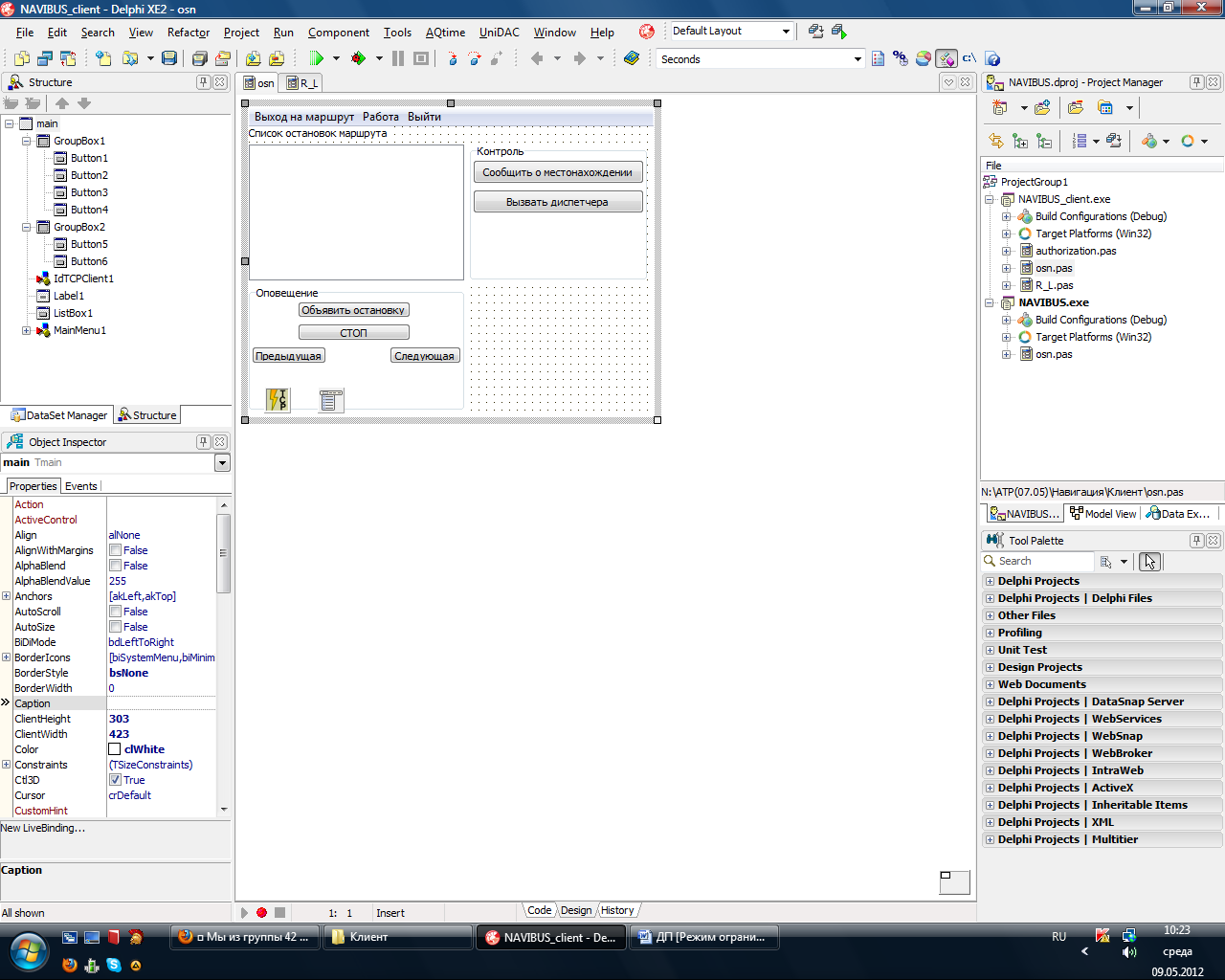1225x980 pixels.
Task: Click the Save floppy disk icon
Action: tap(169, 58)
